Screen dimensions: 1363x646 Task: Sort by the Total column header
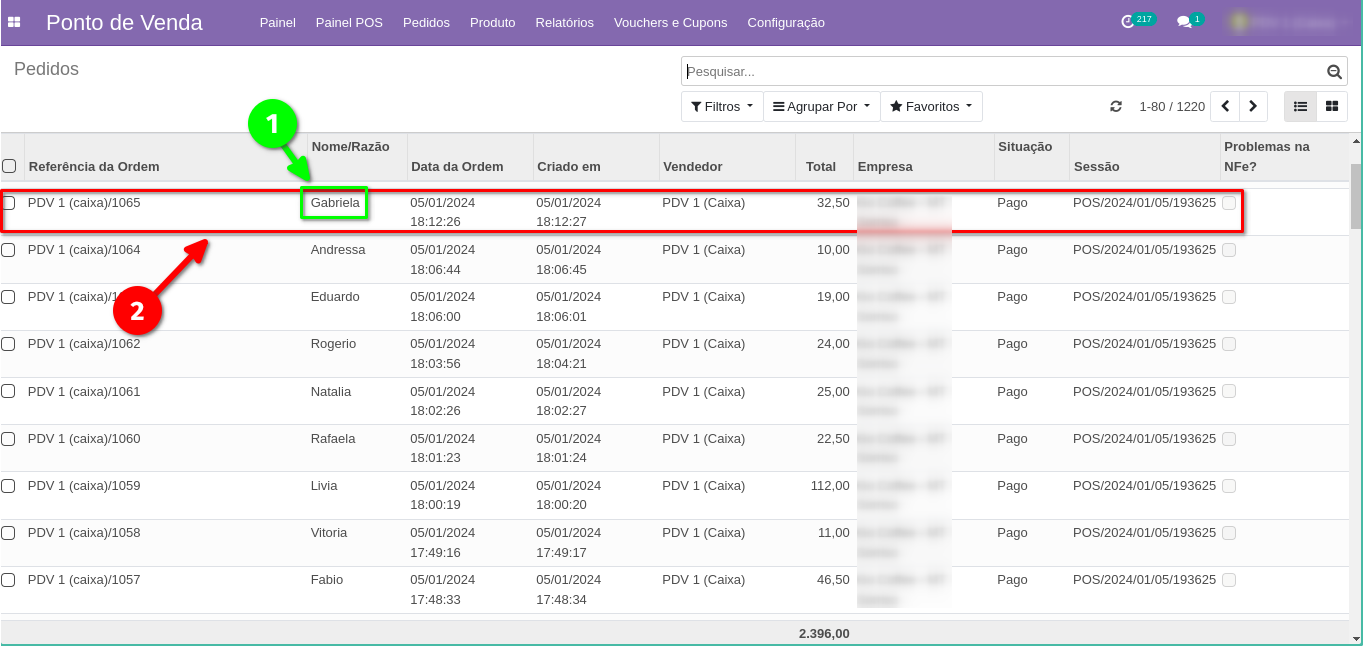(821, 166)
